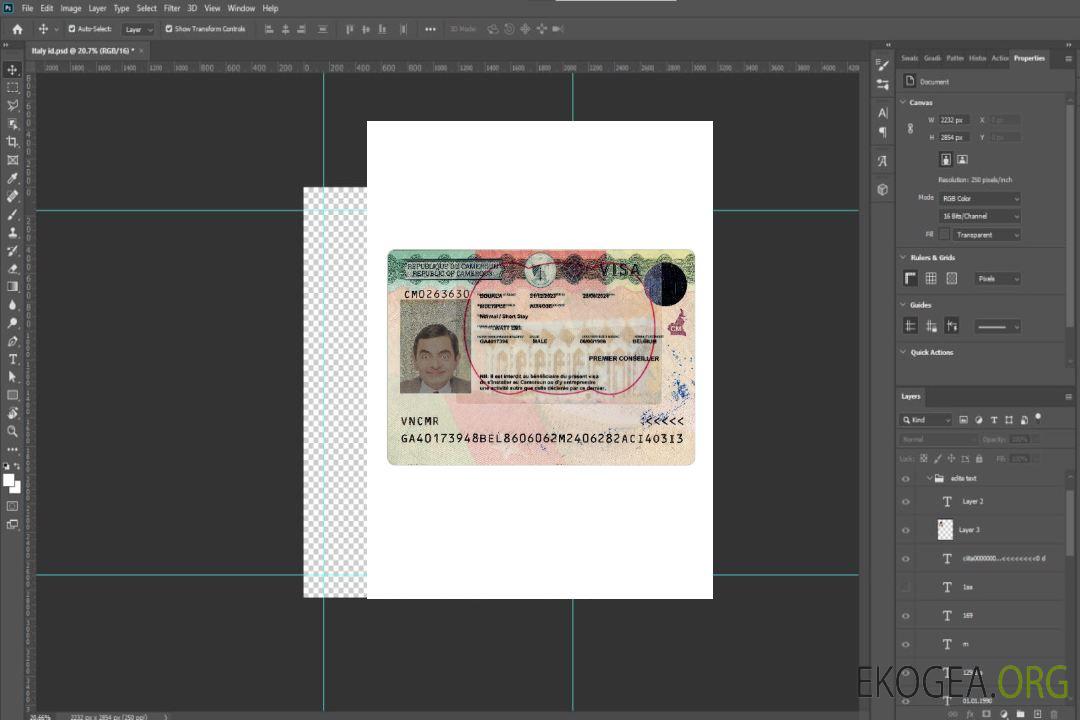Click the Home icon in options bar
This screenshot has height=720, width=1080.
point(17,29)
